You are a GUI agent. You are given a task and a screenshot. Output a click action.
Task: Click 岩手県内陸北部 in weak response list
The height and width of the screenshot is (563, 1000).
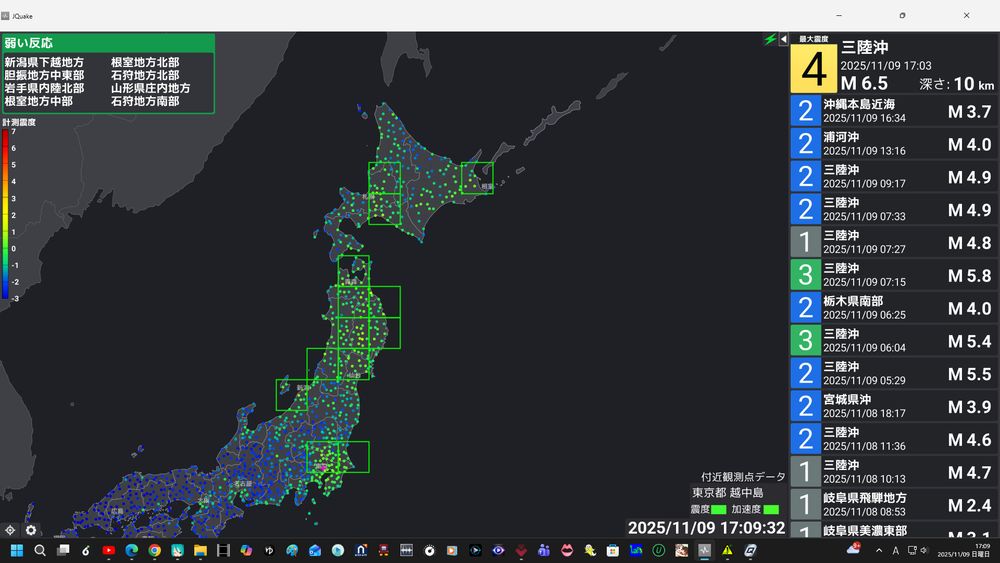[44, 88]
